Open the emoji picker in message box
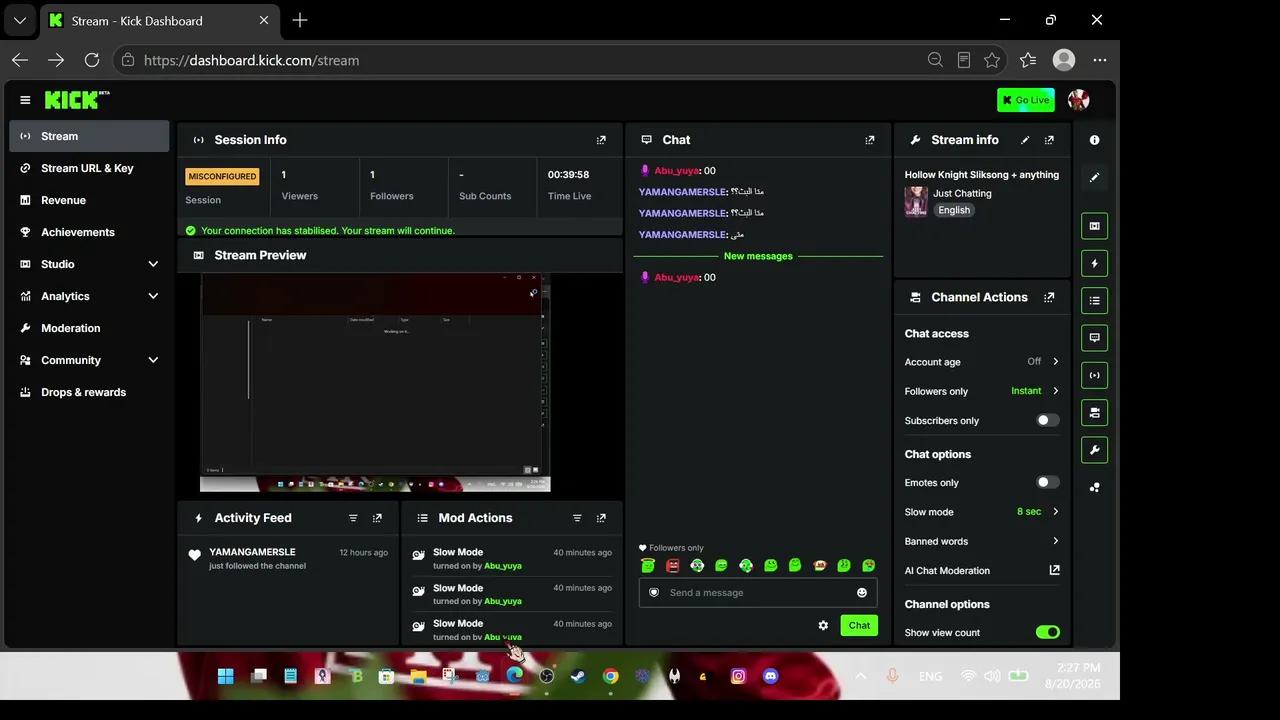Viewport: 1280px width, 720px height. [862, 593]
